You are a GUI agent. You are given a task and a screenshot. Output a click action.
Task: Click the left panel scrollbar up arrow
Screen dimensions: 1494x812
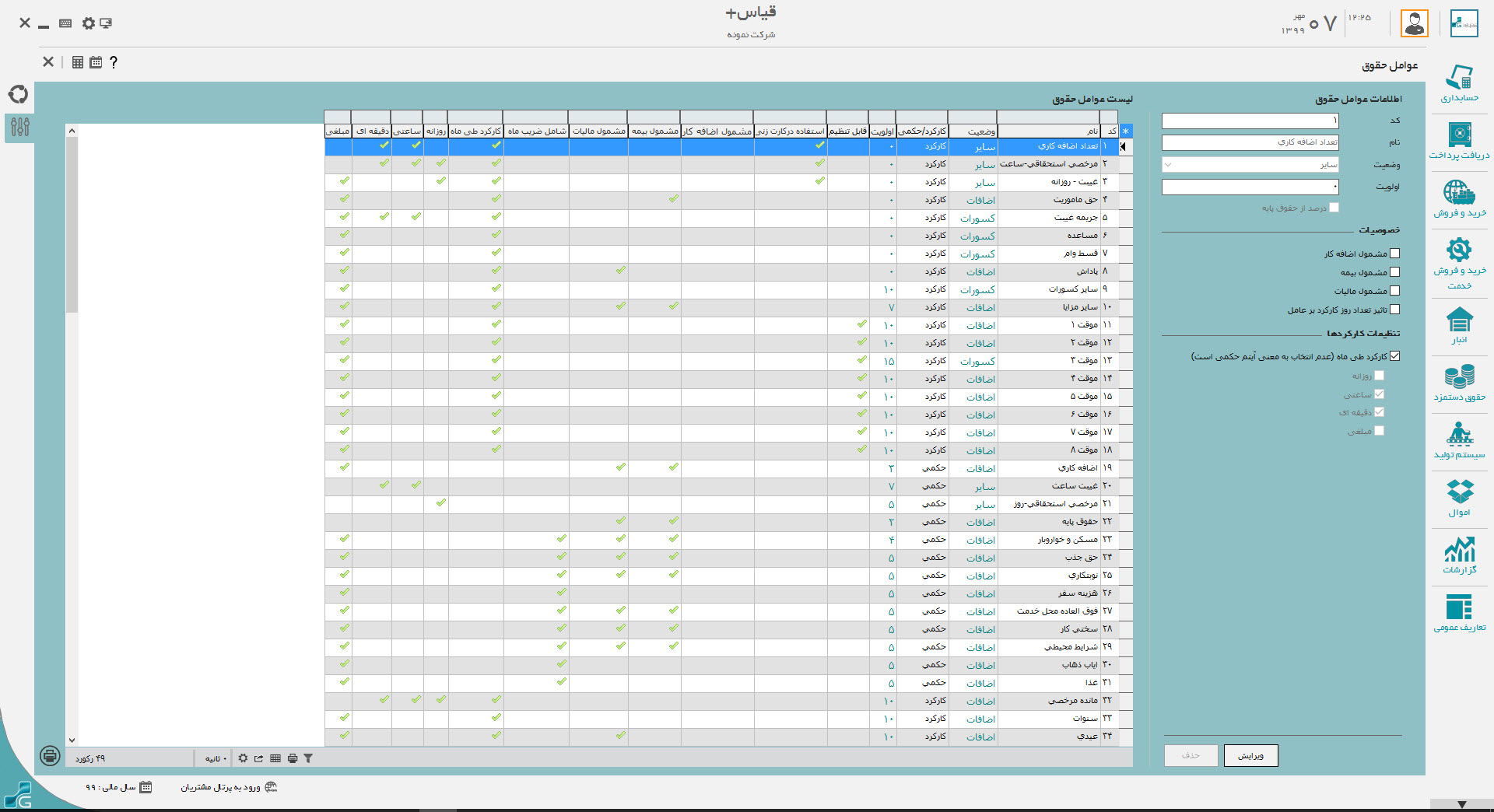[x=72, y=131]
